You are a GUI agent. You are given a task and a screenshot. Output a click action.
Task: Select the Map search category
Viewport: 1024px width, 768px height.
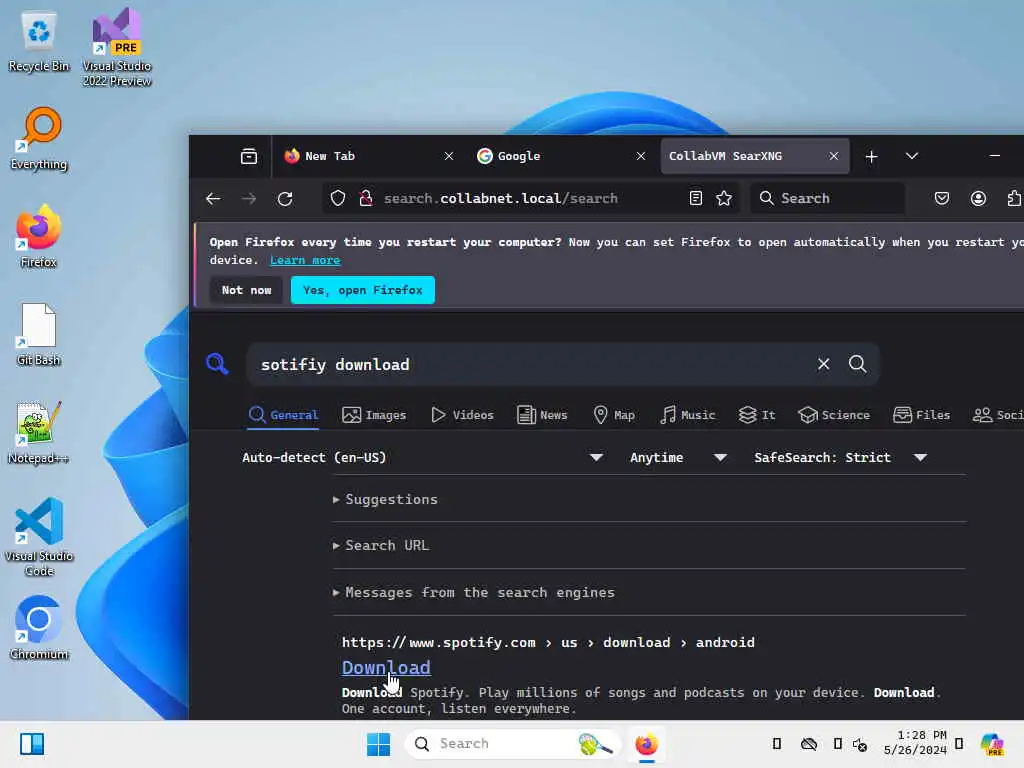click(614, 415)
